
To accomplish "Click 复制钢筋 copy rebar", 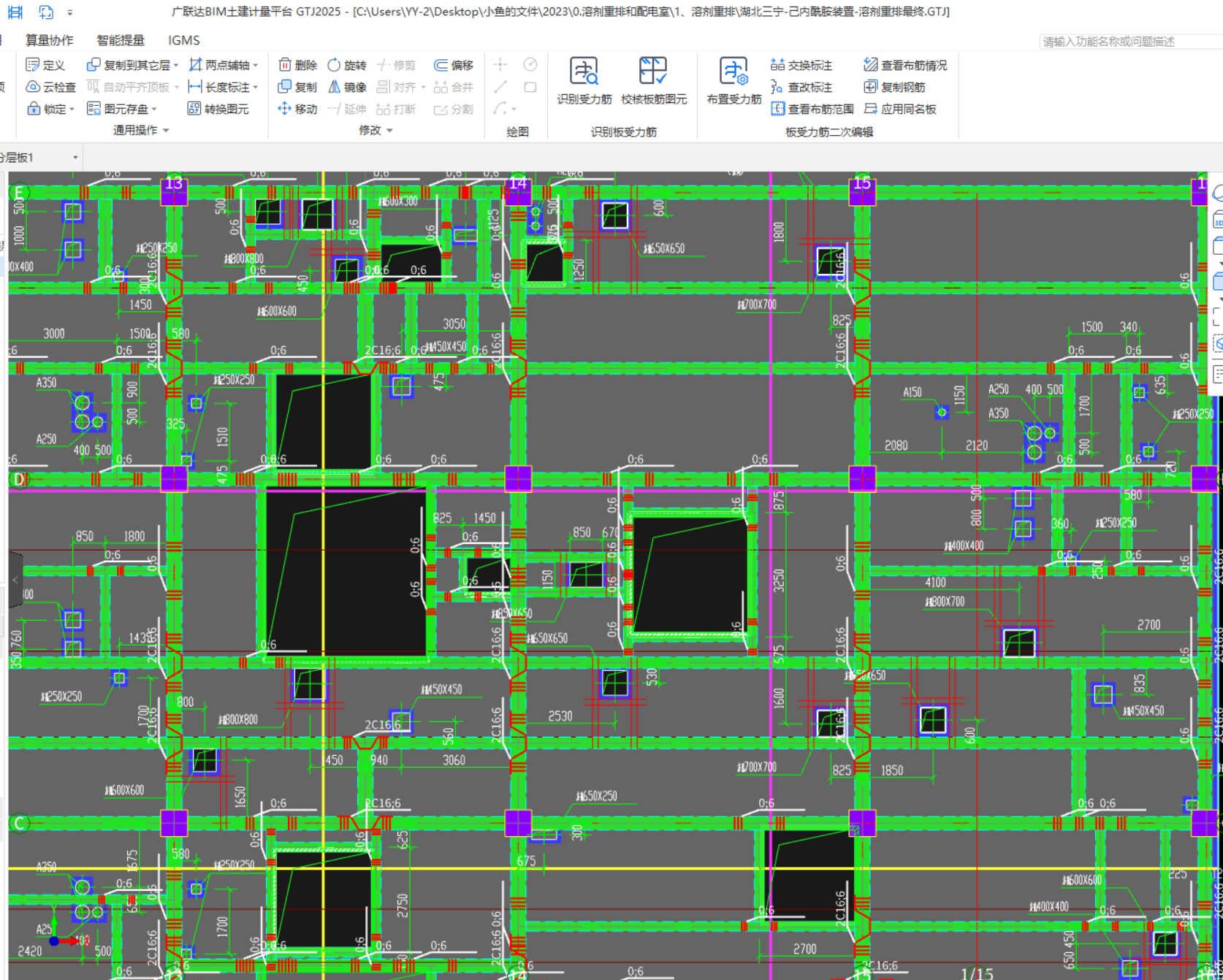I will [x=894, y=87].
